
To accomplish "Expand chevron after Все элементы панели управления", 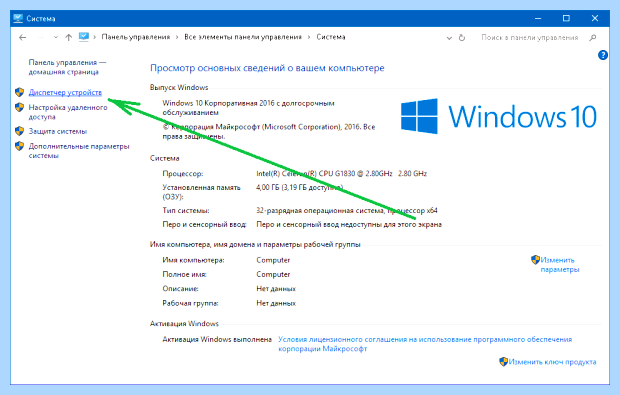I will point(309,38).
